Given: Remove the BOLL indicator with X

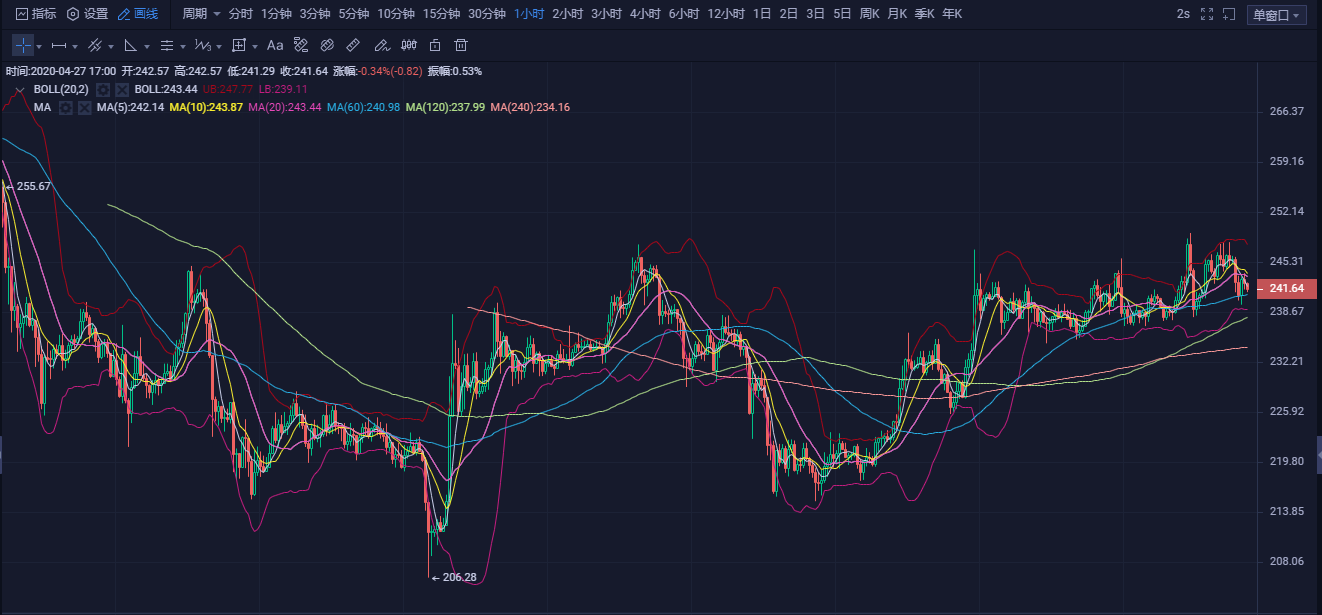Looking at the screenshot, I should [122, 89].
